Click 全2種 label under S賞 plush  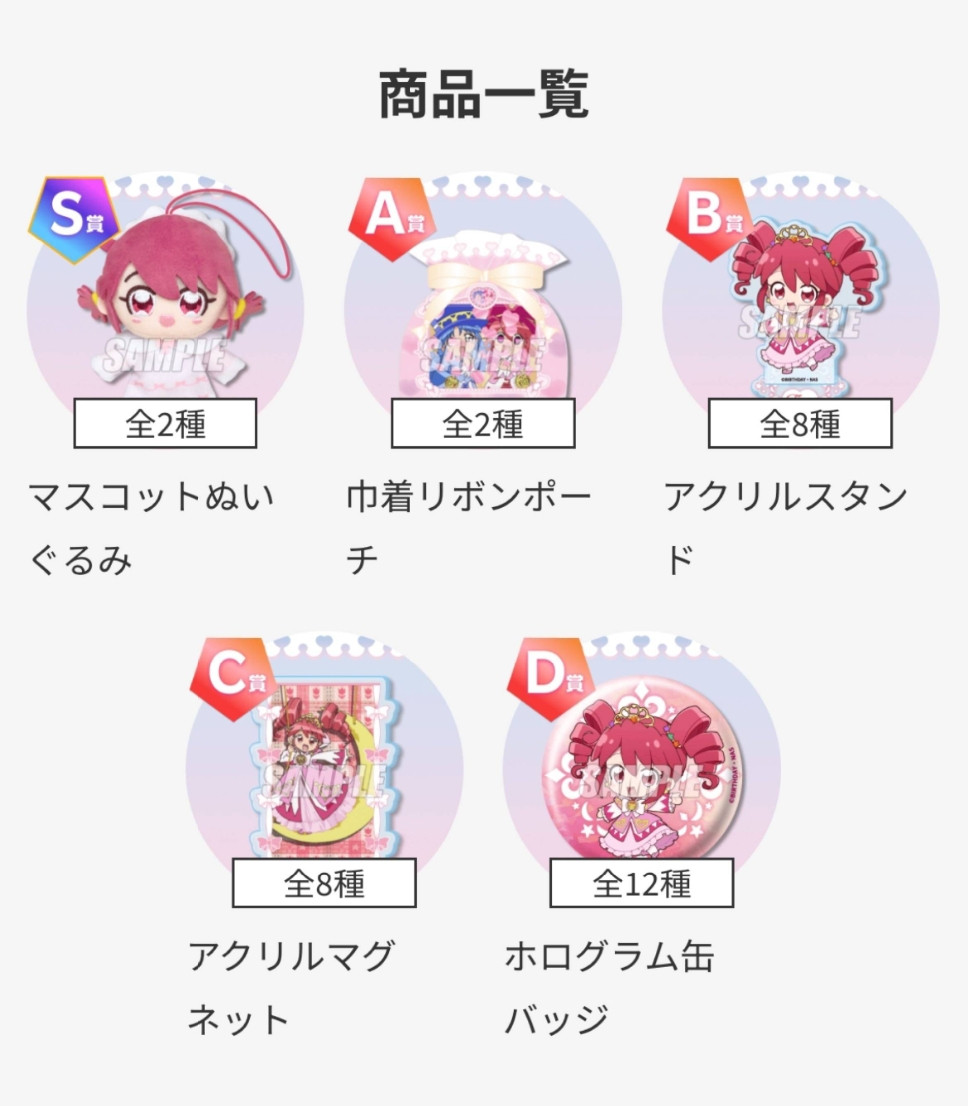click(165, 423)
